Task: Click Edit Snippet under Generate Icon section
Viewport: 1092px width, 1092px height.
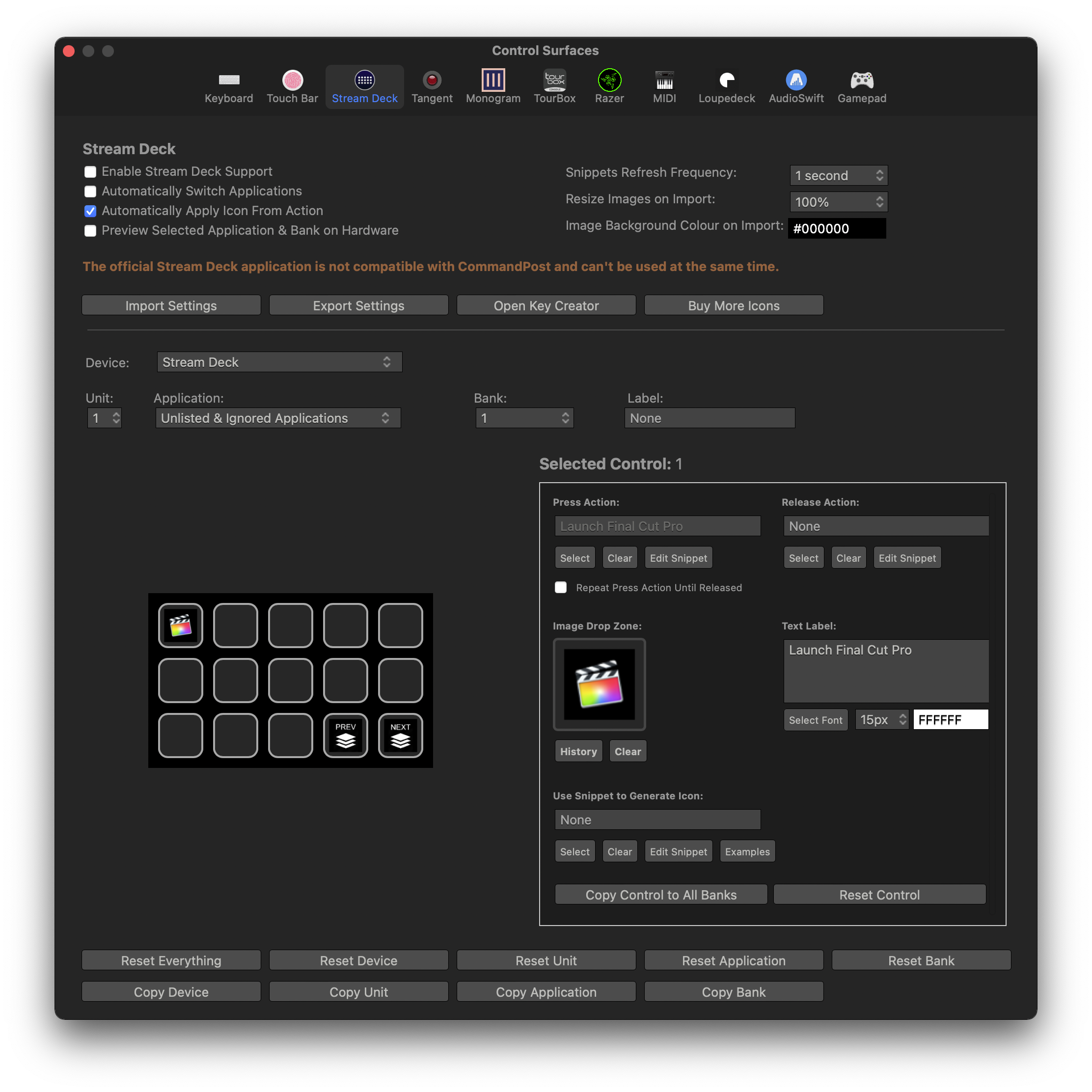Action: pyautogui.click(x=678, y=851)
